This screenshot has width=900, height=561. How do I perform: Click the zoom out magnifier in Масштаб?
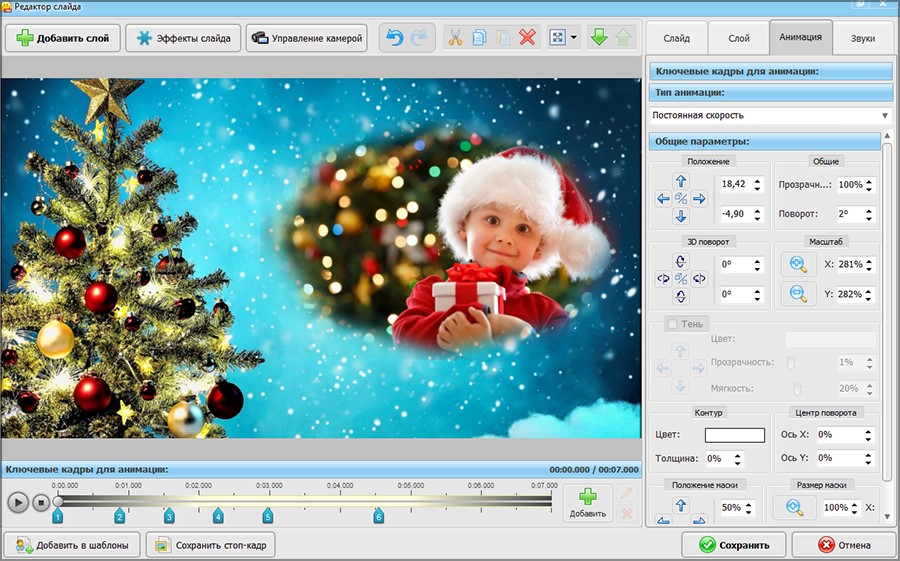[798, 294]
